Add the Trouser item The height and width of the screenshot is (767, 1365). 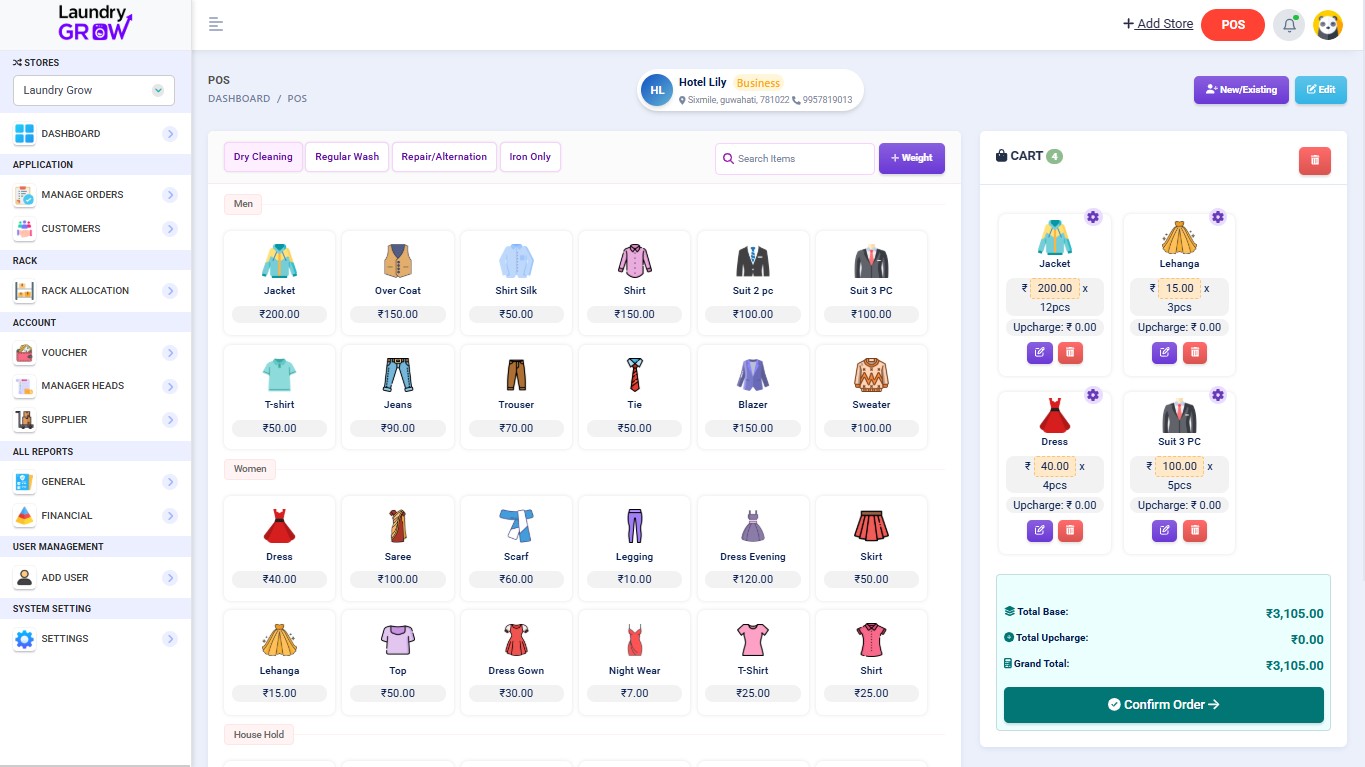(516, 397)
